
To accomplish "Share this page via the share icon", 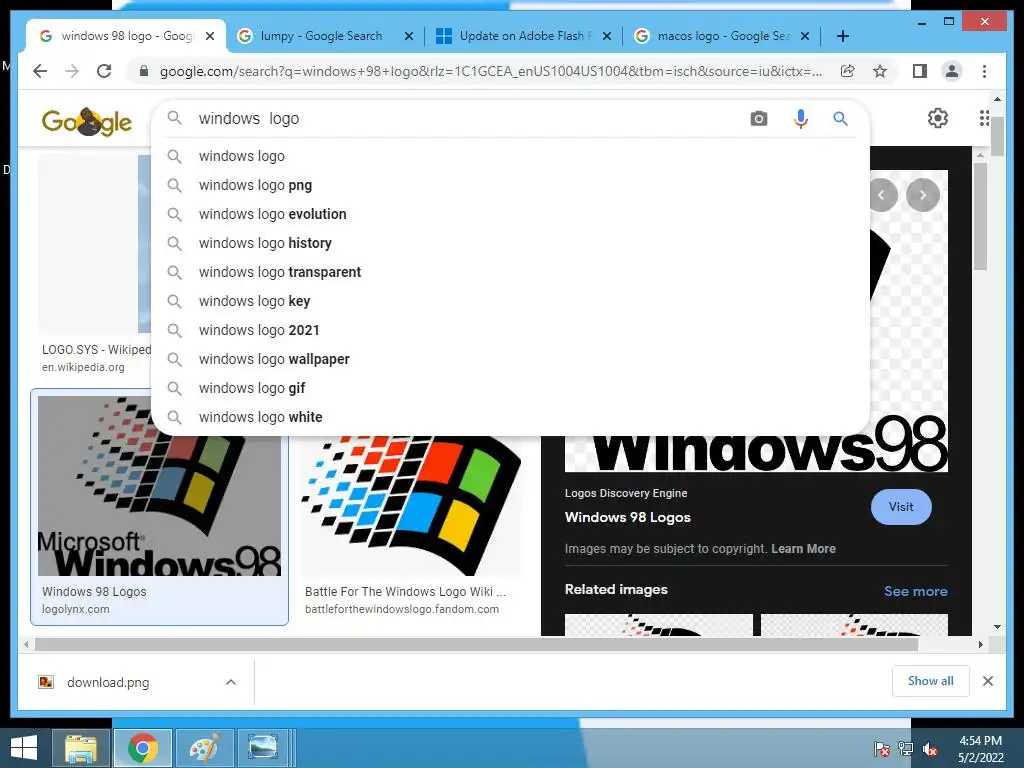I will pyautogui.click(x=848, y=71).
